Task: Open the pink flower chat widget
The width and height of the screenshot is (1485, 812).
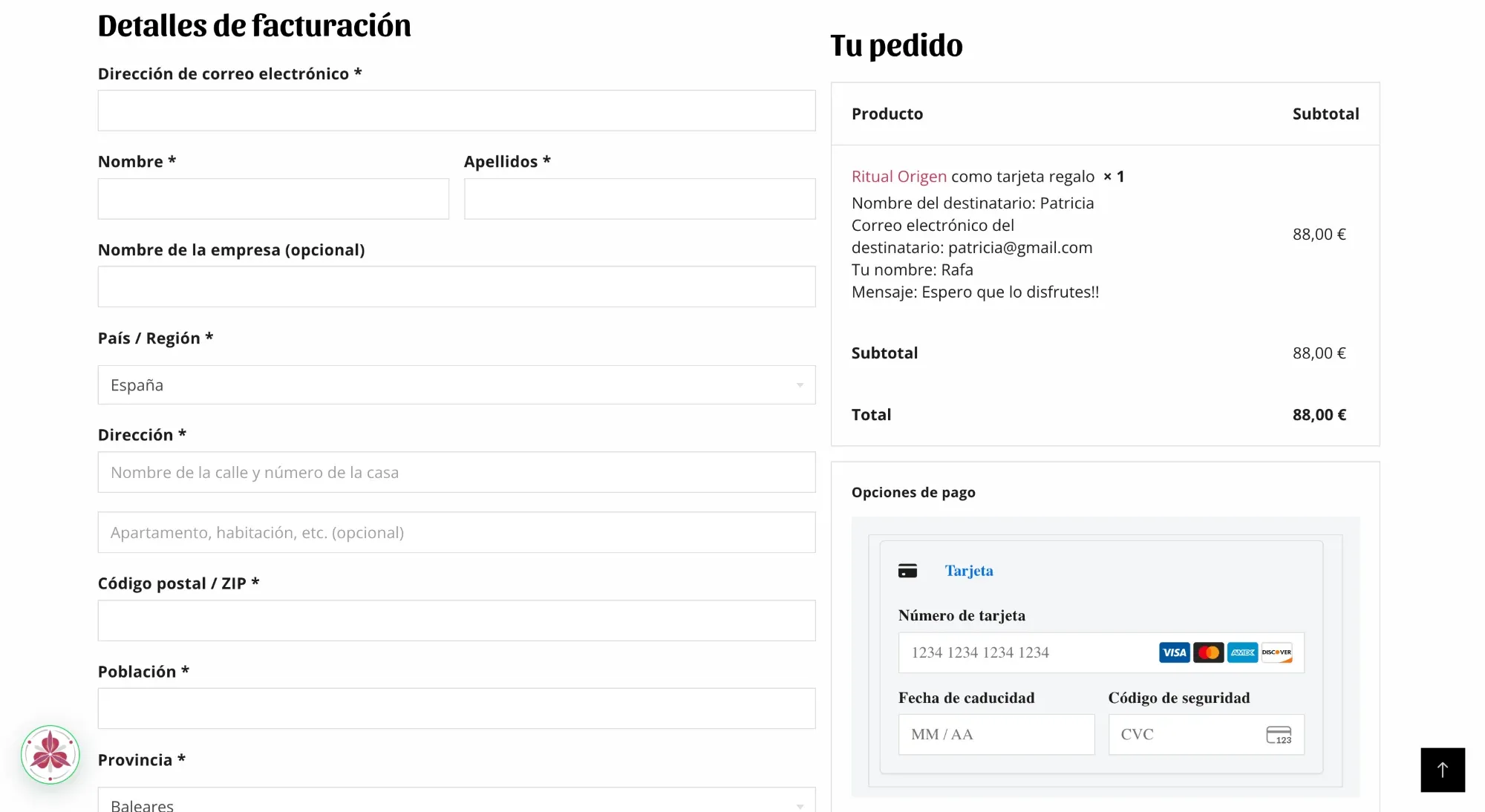Action: [50, 755]
